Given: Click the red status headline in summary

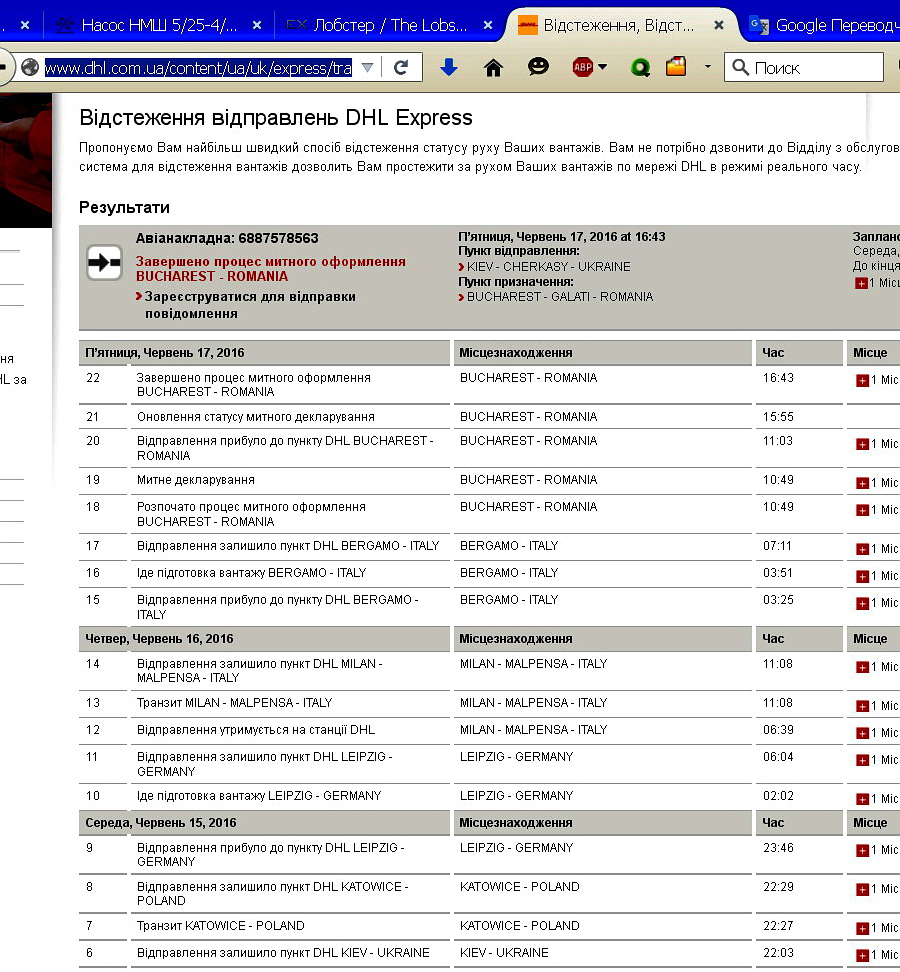Looking at the screenshot, I should [x=271, y=269].
